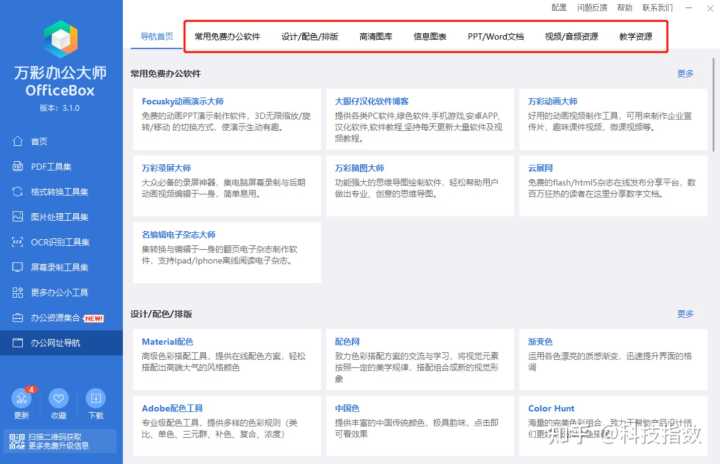720x464 pixels.
Task: Open the 格式转换工具集 icon
Action: coord(17,192)
